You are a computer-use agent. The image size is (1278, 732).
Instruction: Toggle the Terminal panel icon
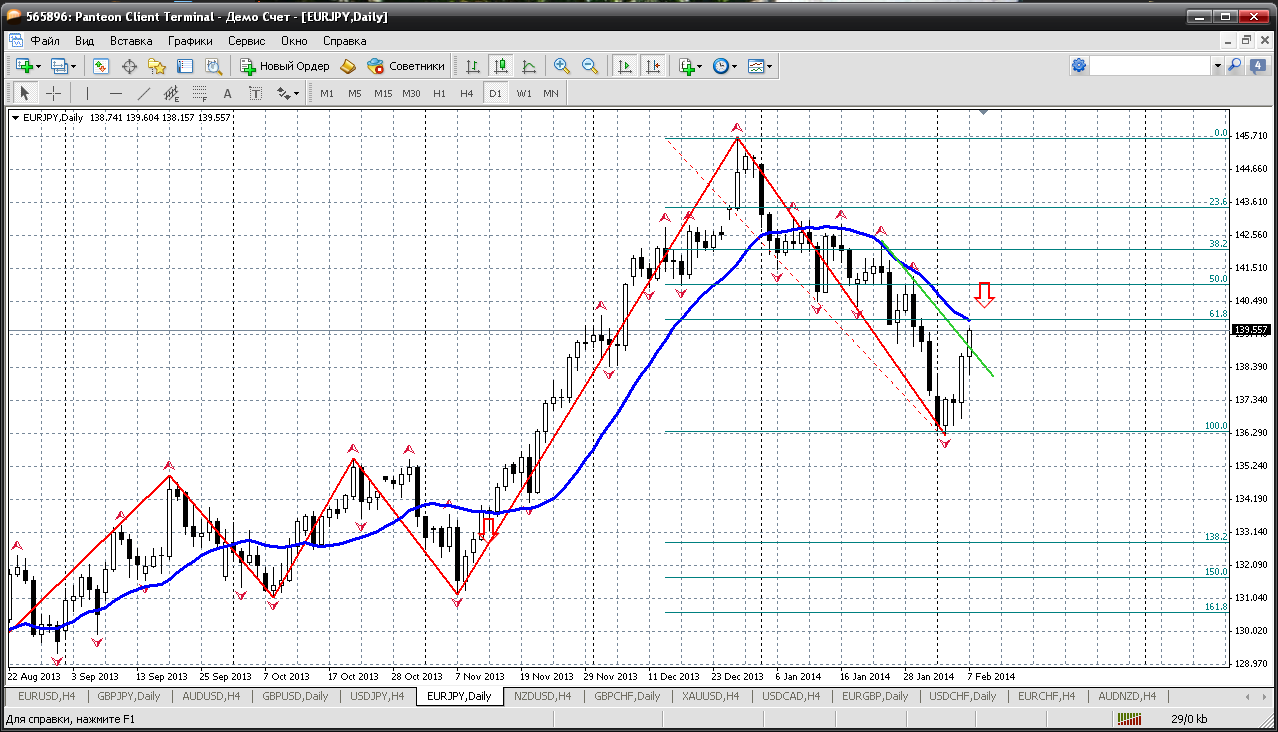185,66
